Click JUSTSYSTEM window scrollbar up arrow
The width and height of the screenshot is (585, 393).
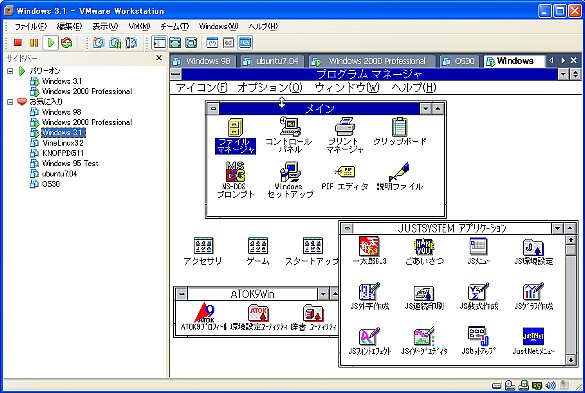[571, 240]
